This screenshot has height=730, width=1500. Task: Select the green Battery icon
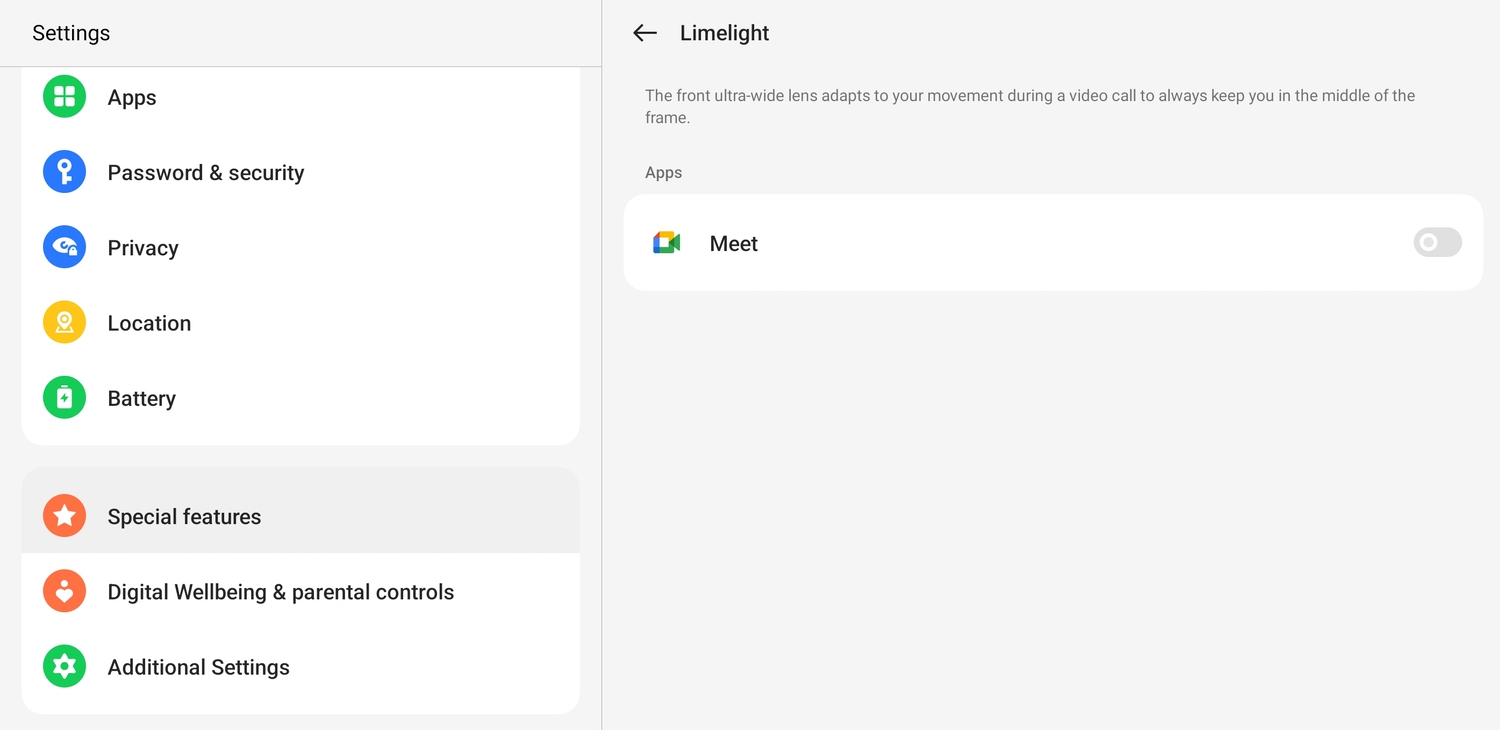click(x=64, y=397)
